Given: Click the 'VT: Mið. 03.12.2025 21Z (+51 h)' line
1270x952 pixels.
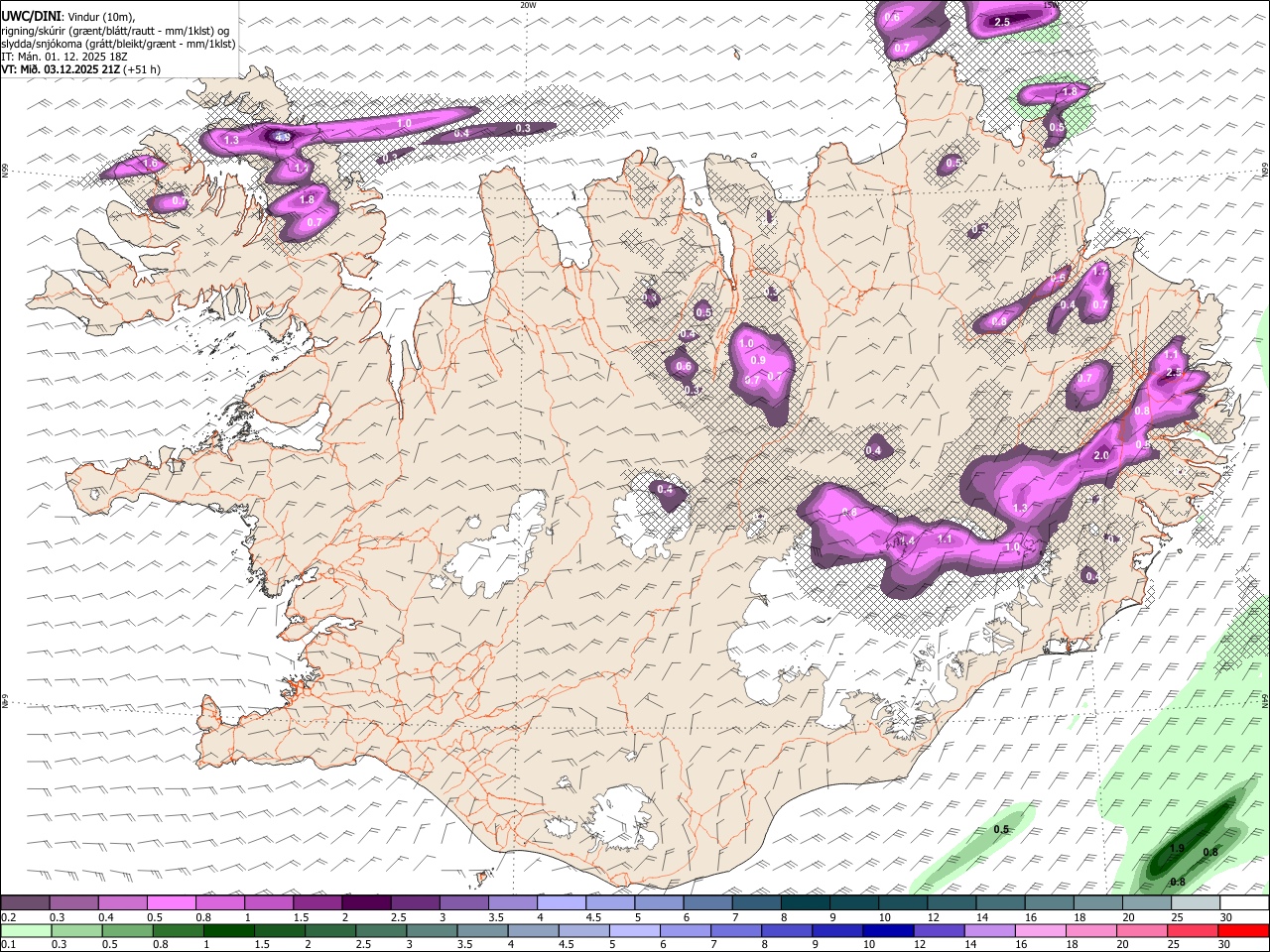Looking at the screenshot, I should click(x=80, y=69).
